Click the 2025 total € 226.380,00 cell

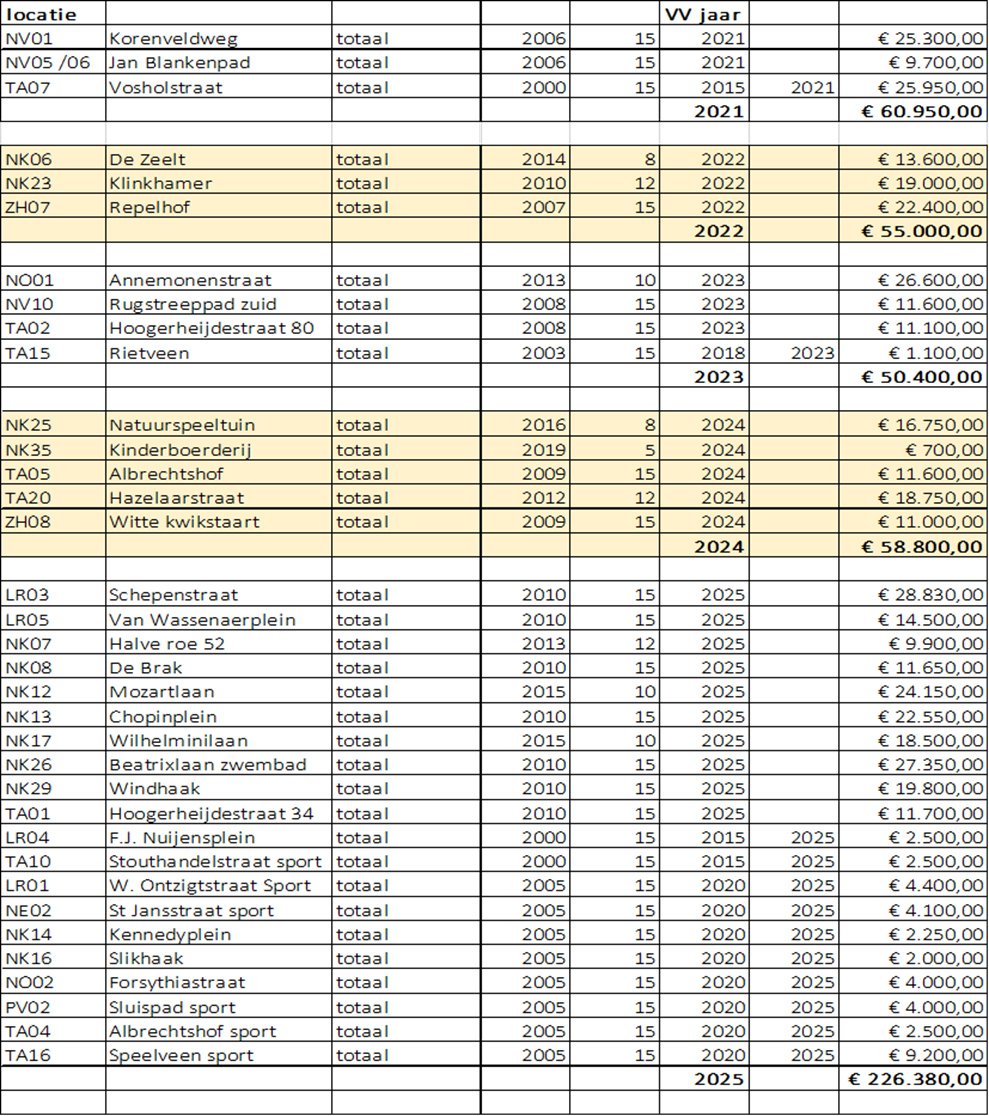tap(914, 1079)
